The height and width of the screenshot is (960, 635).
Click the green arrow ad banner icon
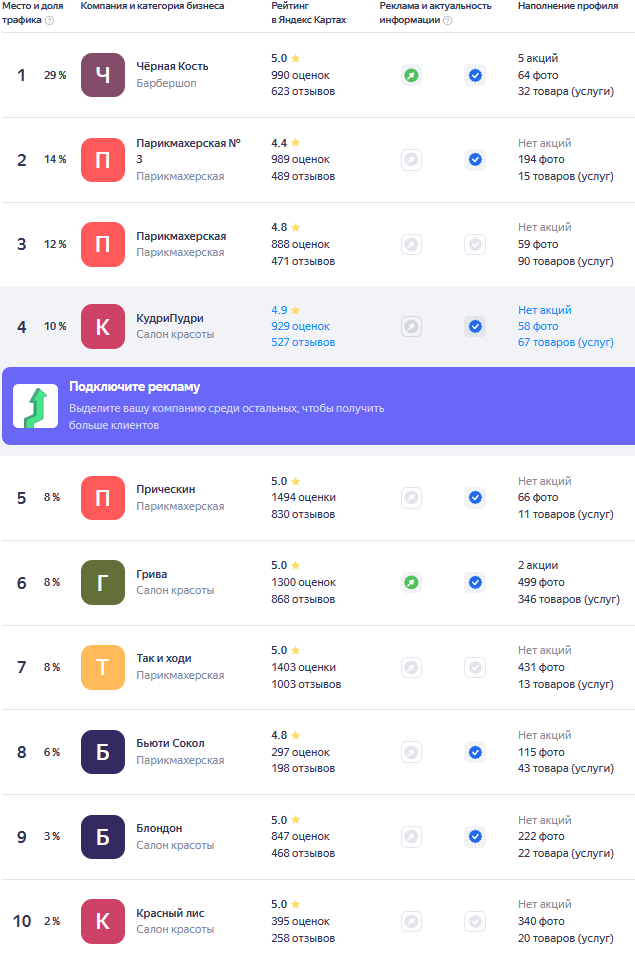coord(35,406)
